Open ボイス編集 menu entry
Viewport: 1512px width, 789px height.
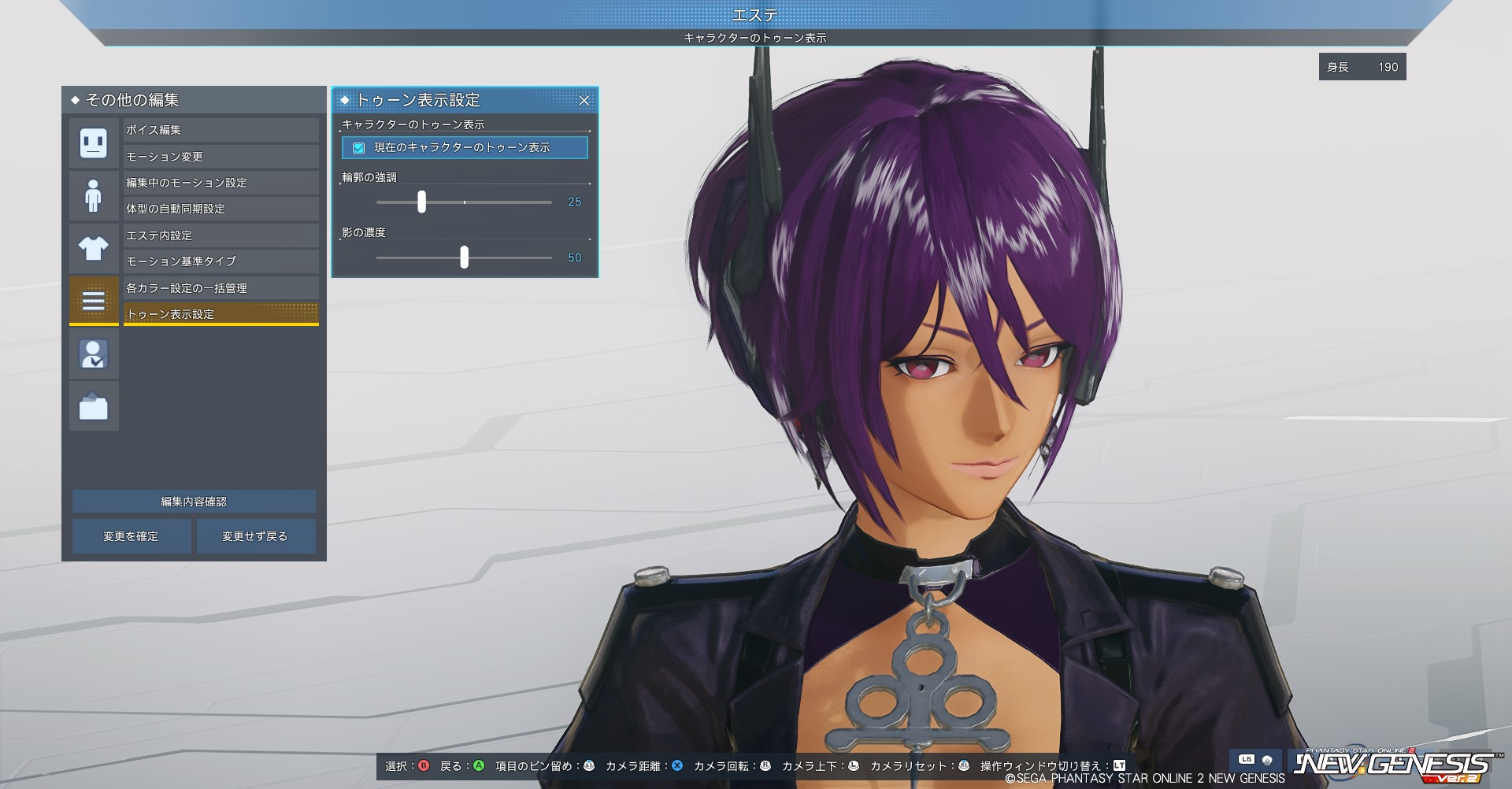click(221, 130)
